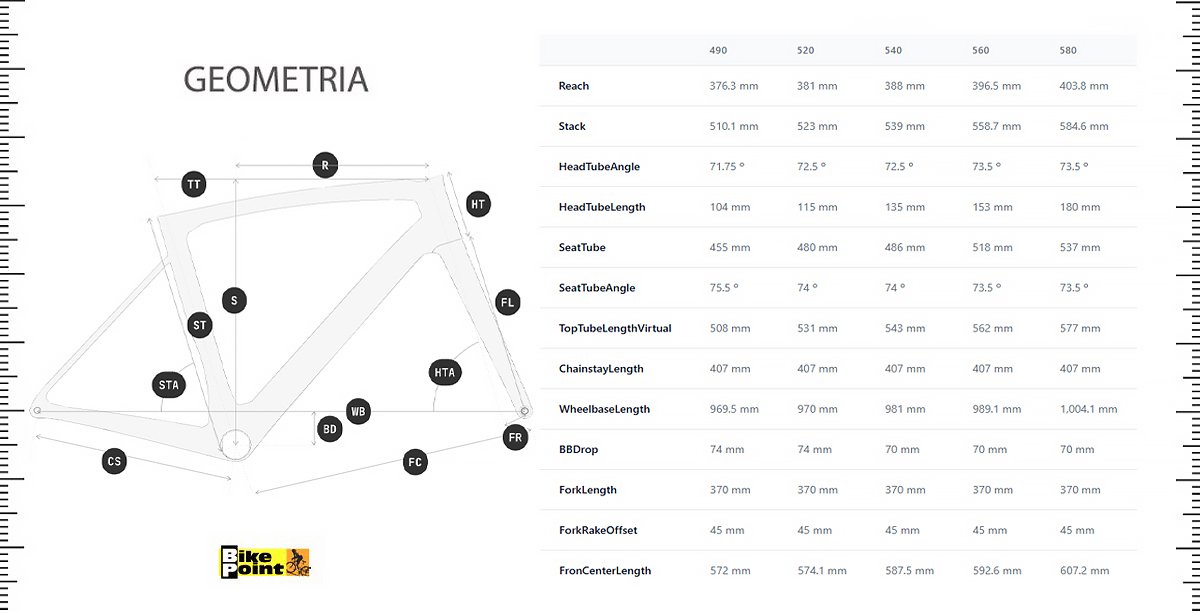The height and width of the screenshot is (613, 1200).
Task: Click the Reach row label
Action: (574, 86)
